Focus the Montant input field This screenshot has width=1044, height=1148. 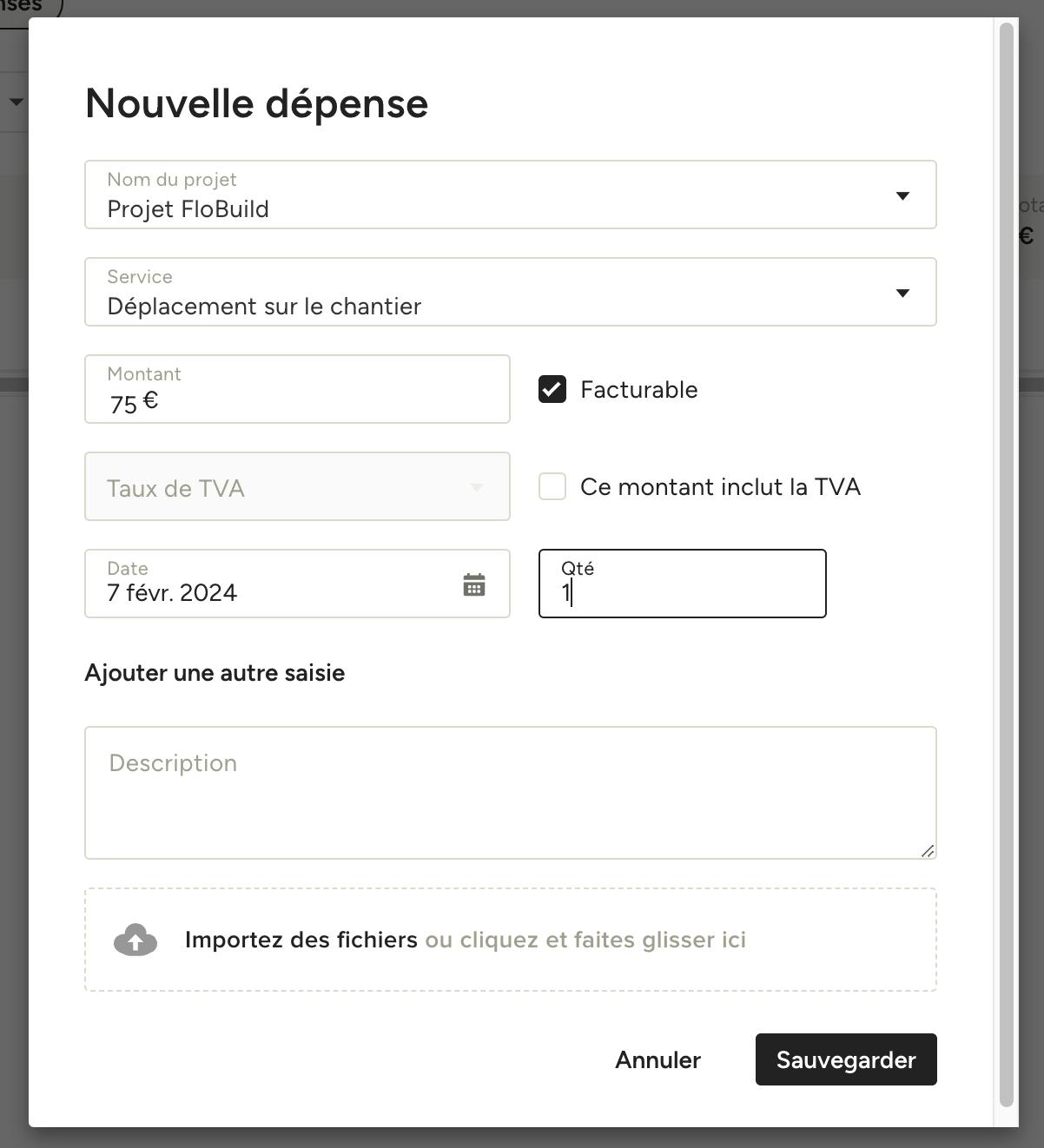pyautogui.click(x=297, y=389)
